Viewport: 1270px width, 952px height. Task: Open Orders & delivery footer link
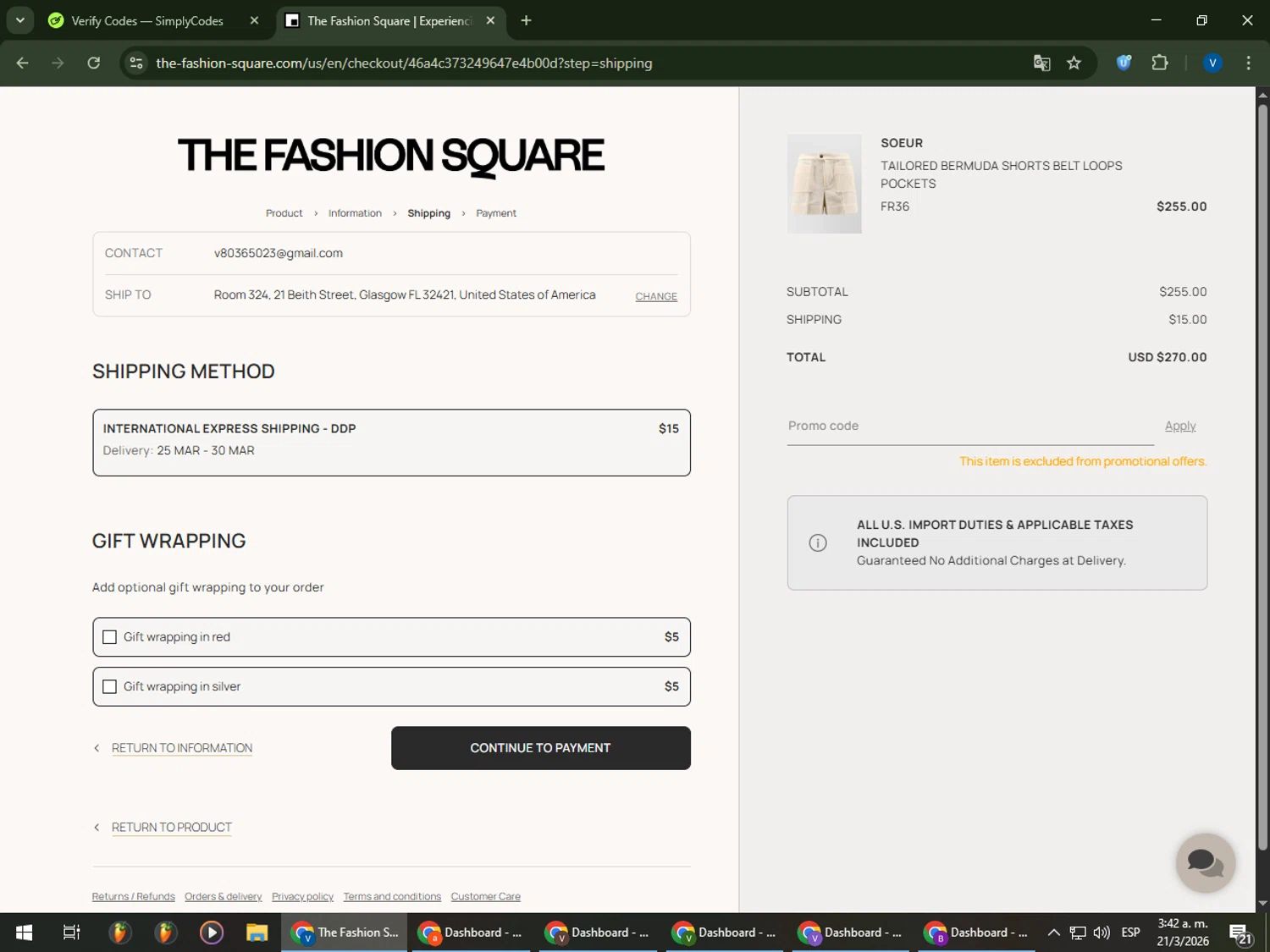coord(223,896)
